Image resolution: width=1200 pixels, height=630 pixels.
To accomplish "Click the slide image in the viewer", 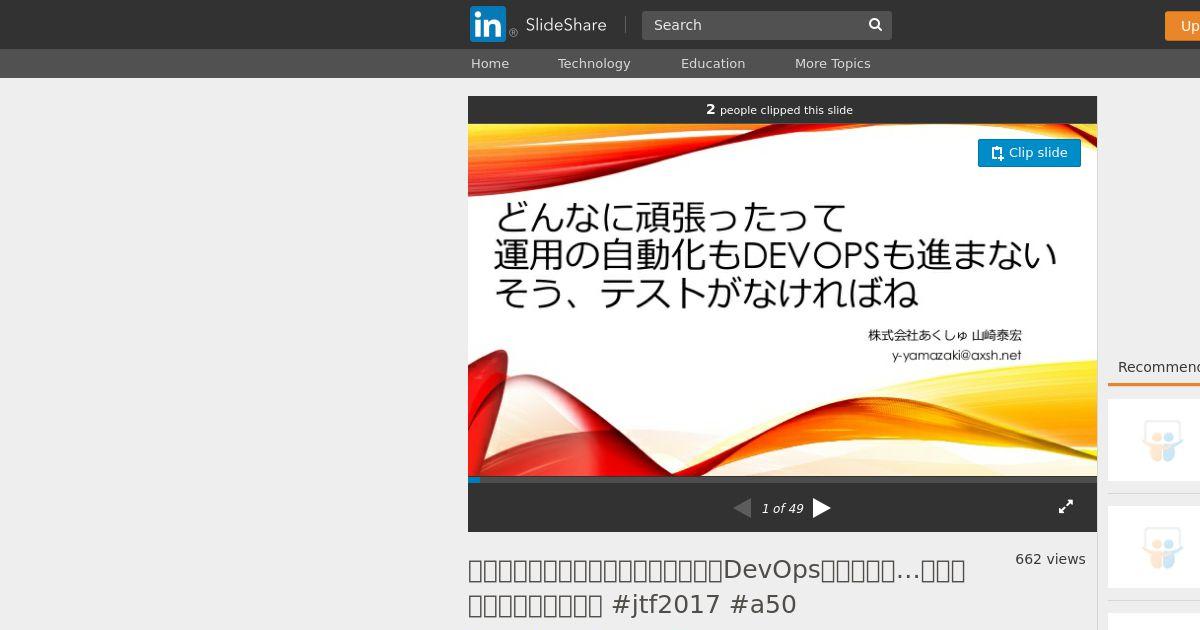I will point(782,300).
